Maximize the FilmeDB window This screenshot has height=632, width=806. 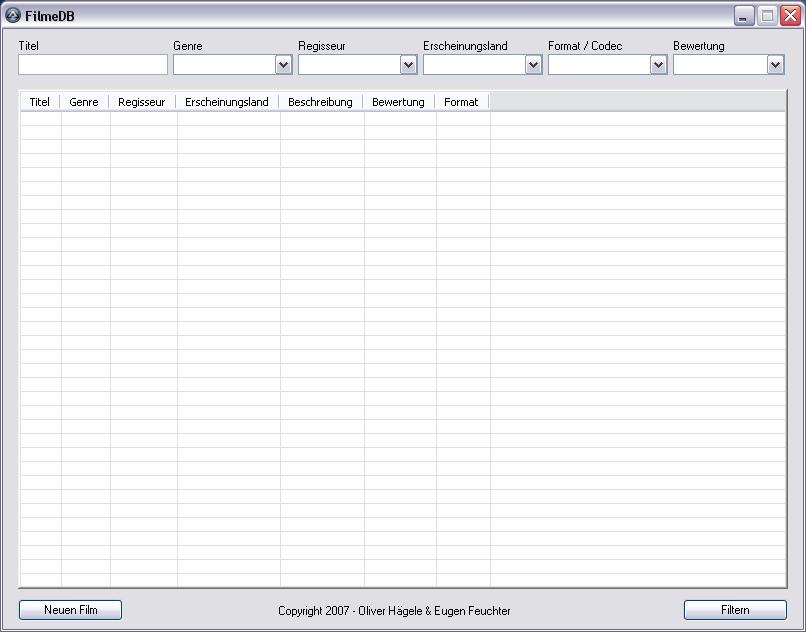767,16
